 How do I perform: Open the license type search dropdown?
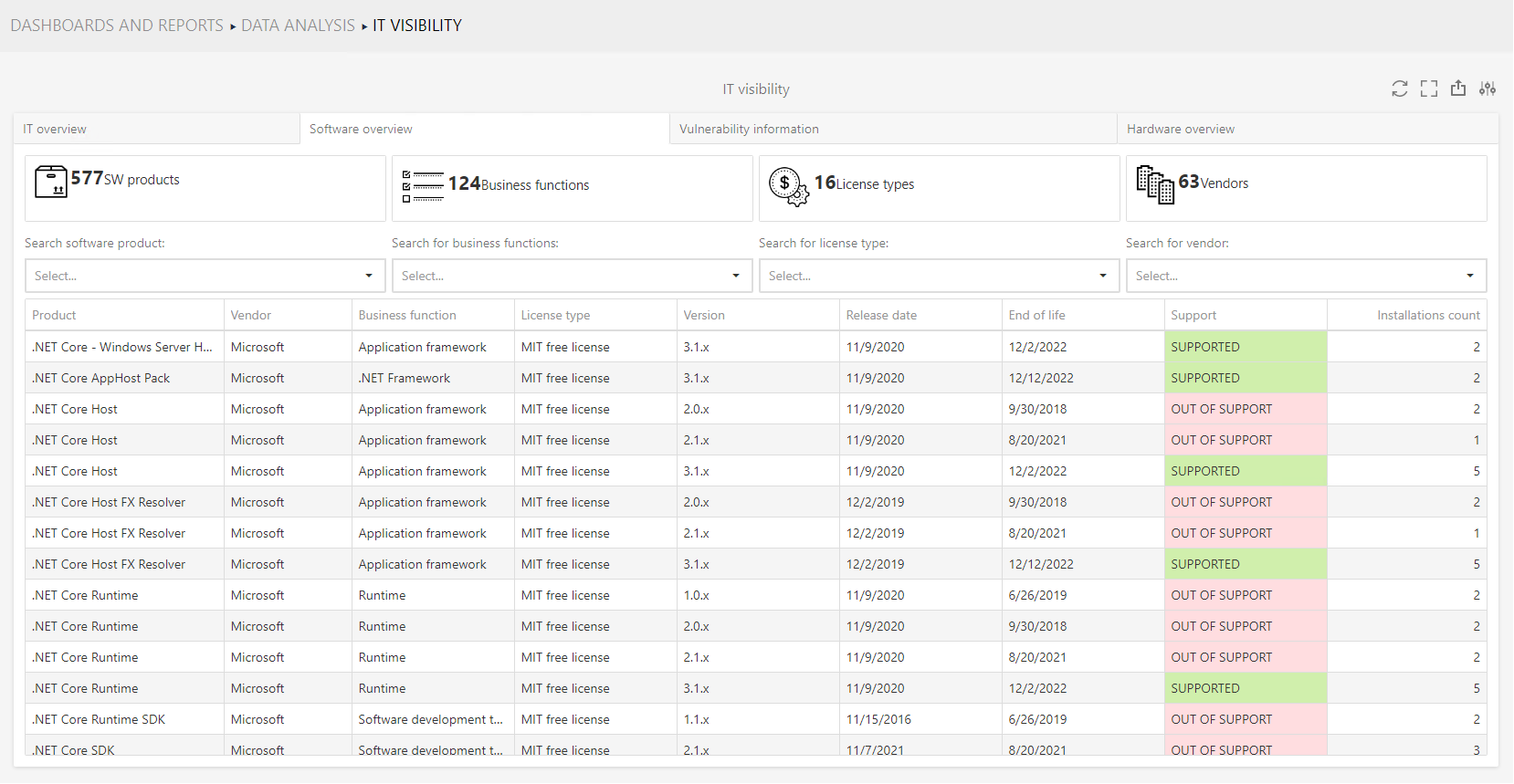point(939,276)
